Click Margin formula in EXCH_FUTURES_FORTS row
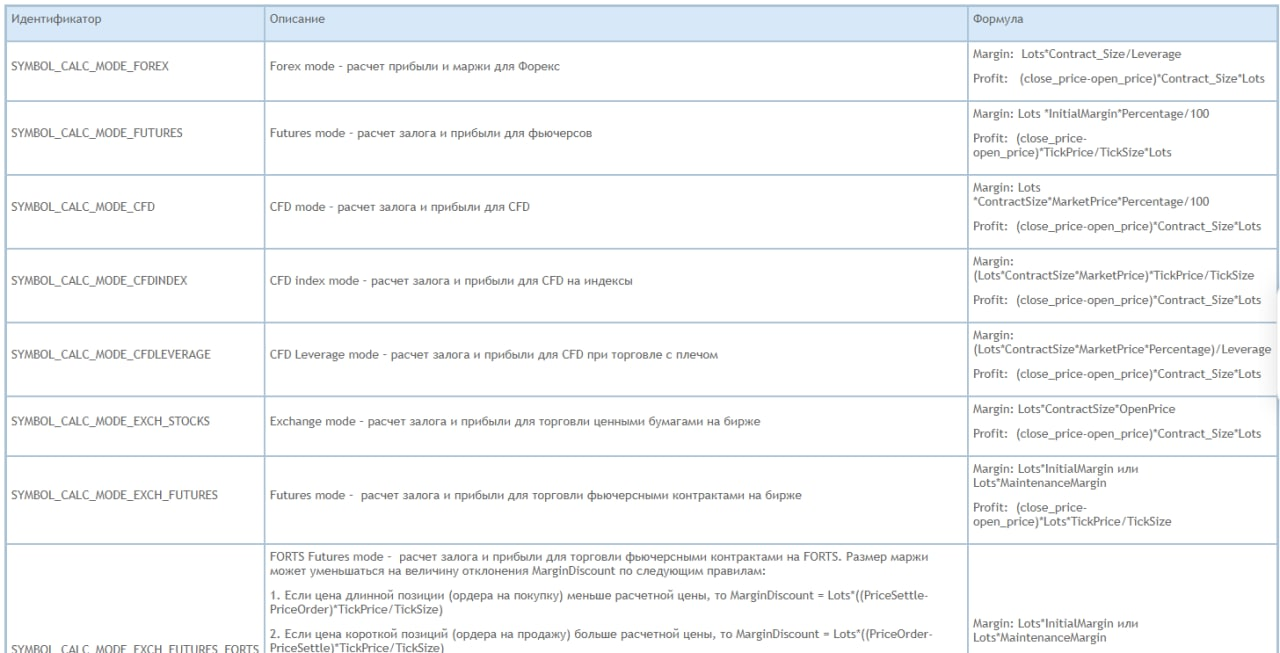This screenshot has height=653, width=1280. pos(1055,630)
